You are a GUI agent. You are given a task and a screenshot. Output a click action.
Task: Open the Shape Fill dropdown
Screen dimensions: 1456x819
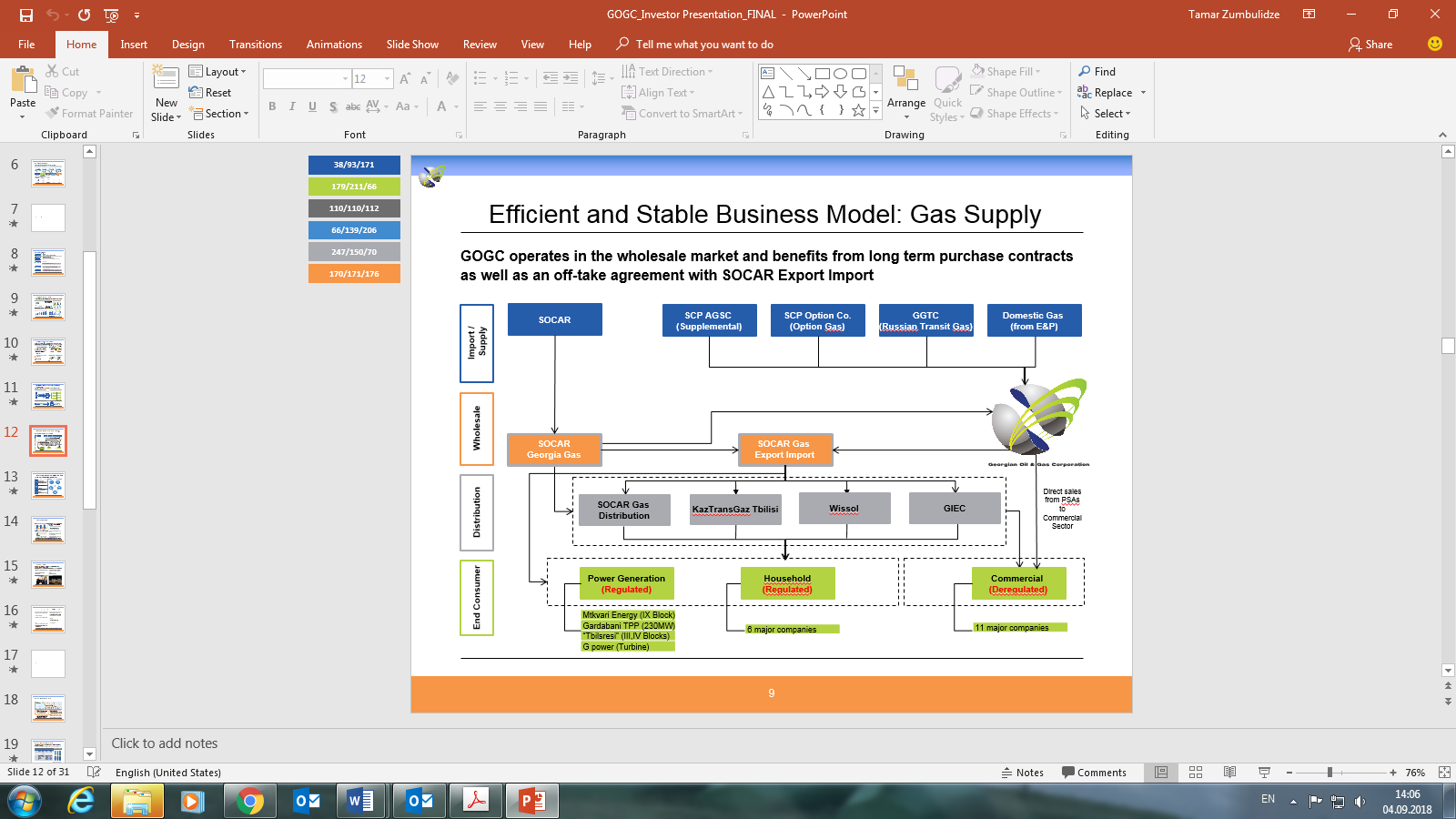pyautogui.click(x=1006, y=72)
